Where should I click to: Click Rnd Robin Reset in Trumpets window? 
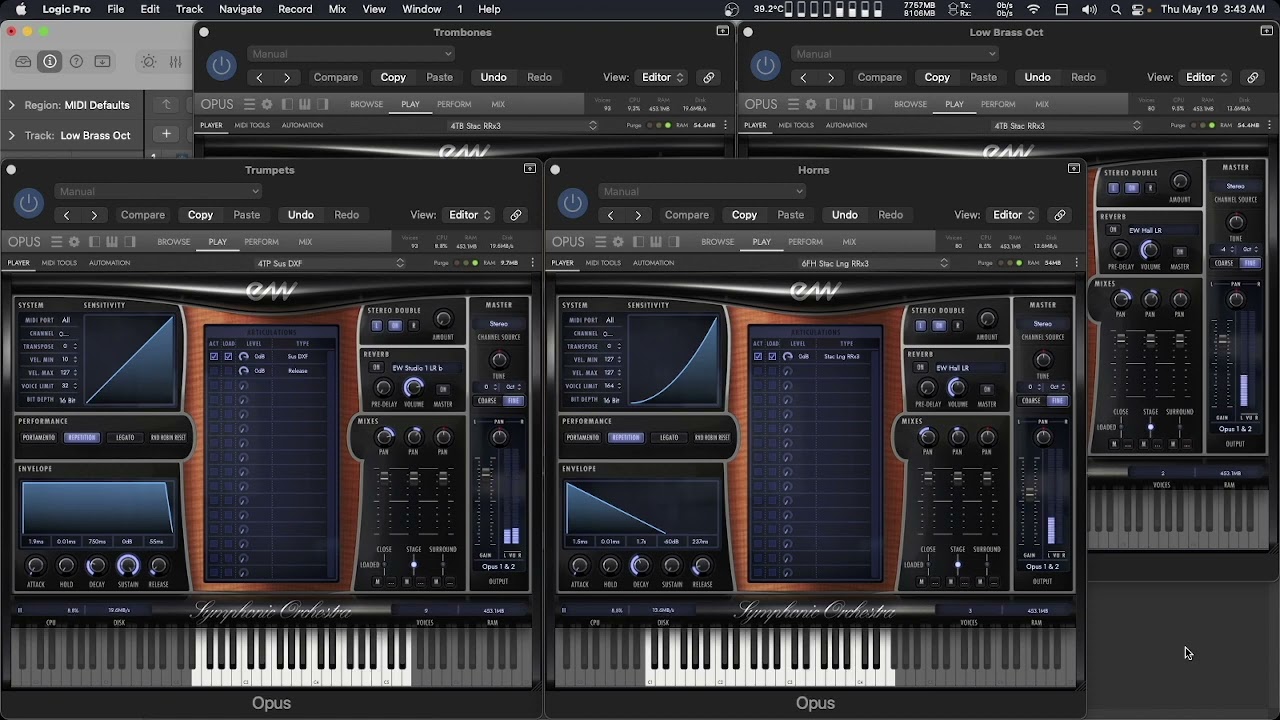(x=168, y=437)
